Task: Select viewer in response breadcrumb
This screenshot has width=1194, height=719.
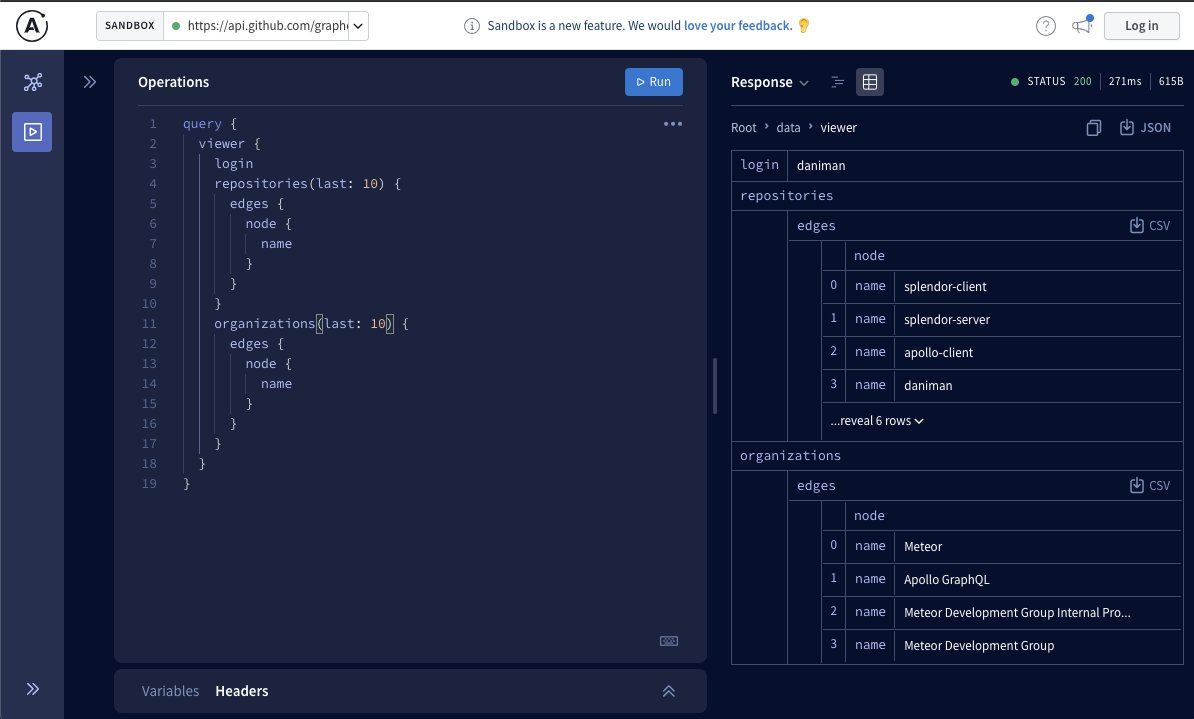Action: click(838, 128)
